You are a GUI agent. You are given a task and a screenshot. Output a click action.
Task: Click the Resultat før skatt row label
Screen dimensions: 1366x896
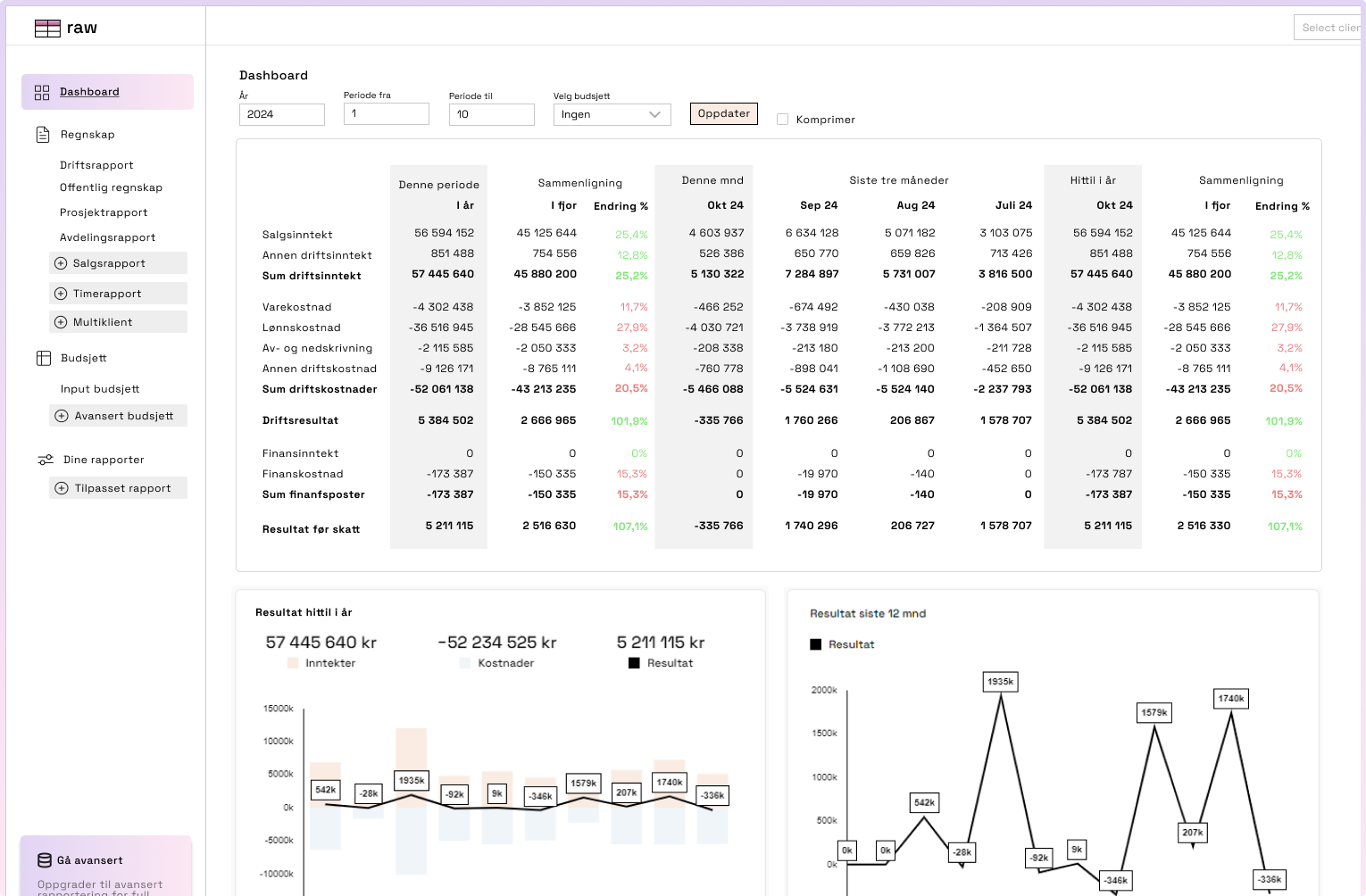click(x=311, y=529)
